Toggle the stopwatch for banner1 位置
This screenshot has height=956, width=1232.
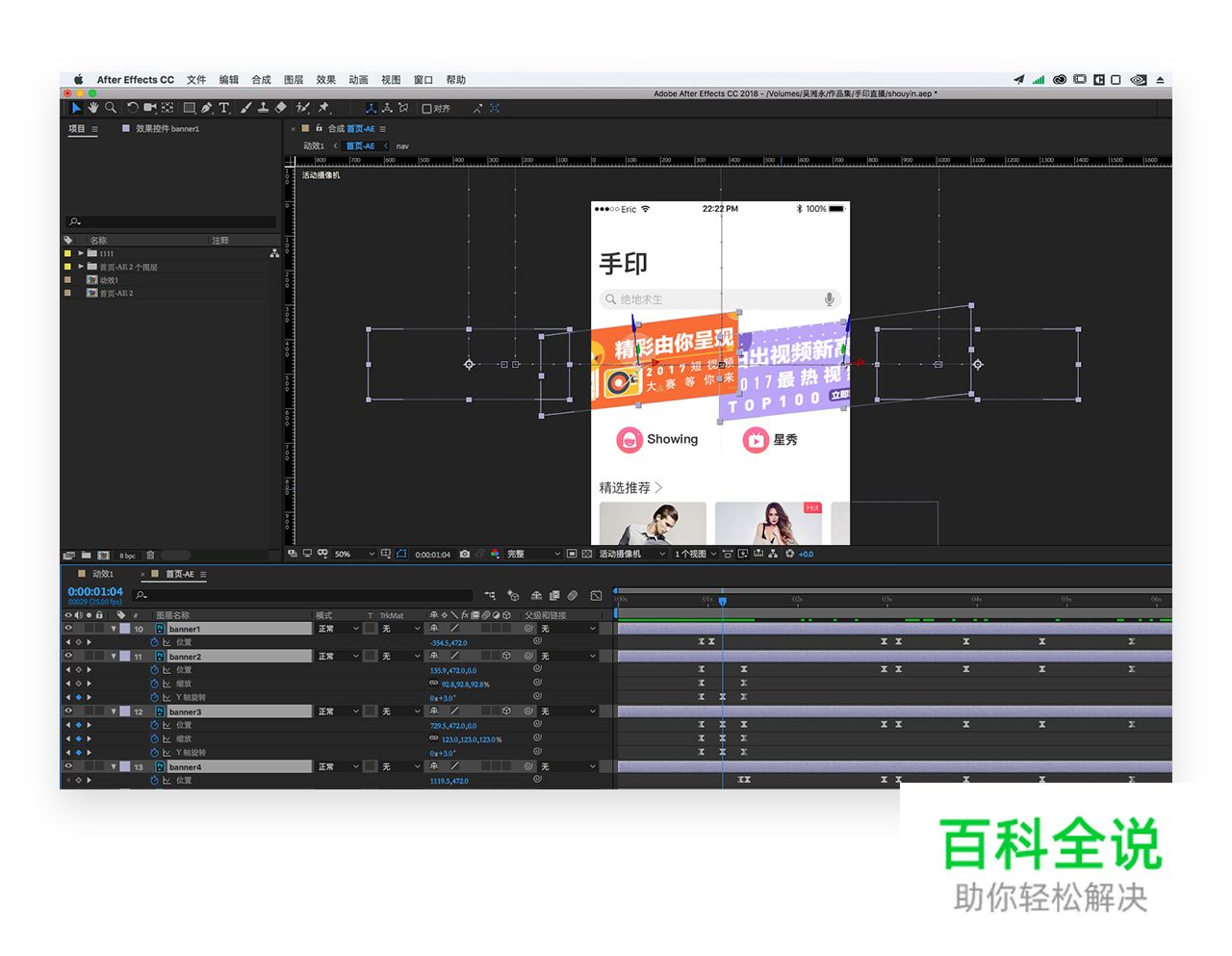point(154,642)
